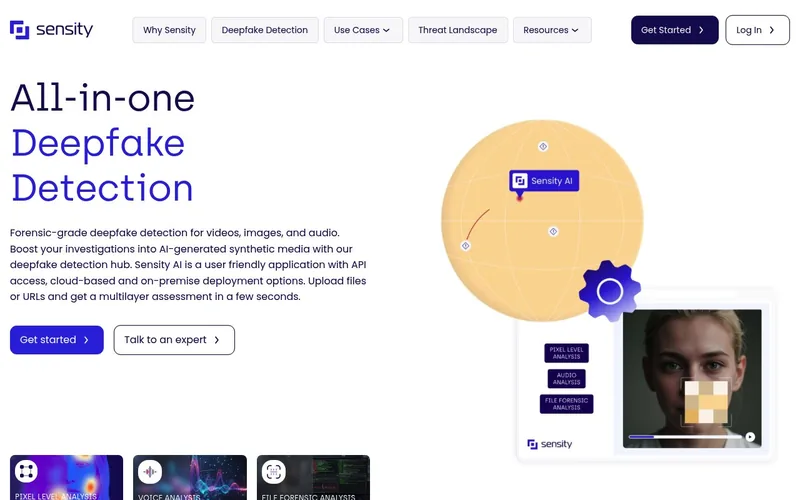Click the face video thumbnail

(692, 379)
